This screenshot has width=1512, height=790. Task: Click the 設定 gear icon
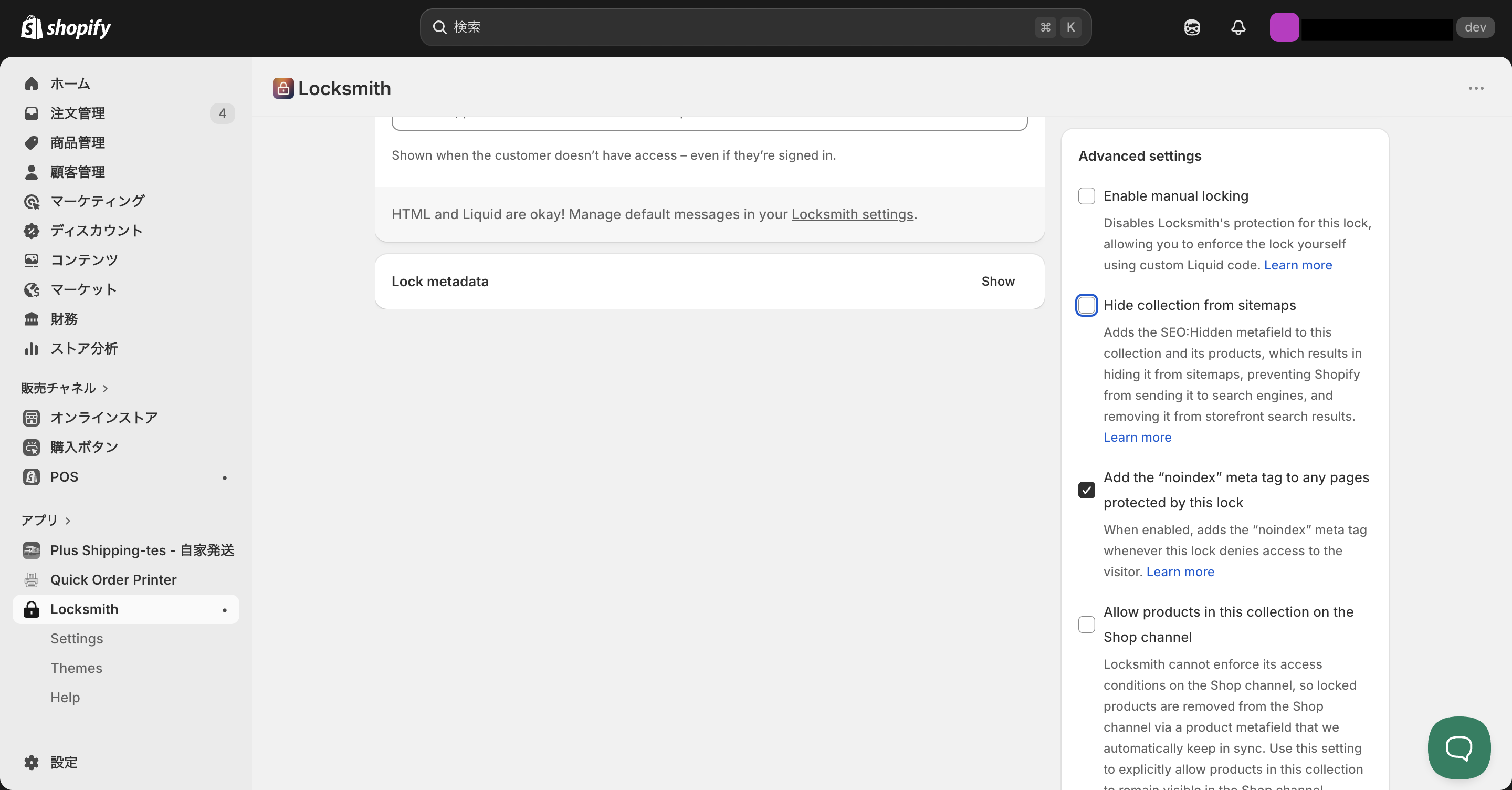click(x=31, y=762)
